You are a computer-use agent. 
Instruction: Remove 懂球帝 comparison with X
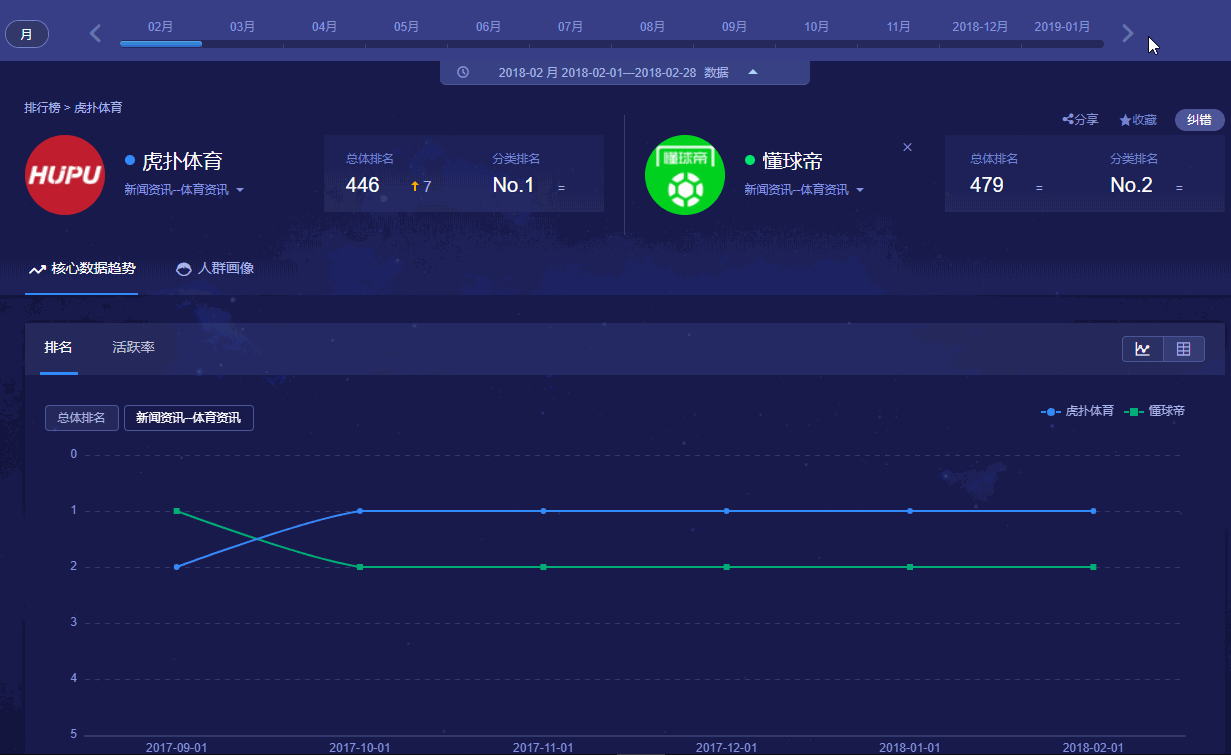click(x=907, y=147)
